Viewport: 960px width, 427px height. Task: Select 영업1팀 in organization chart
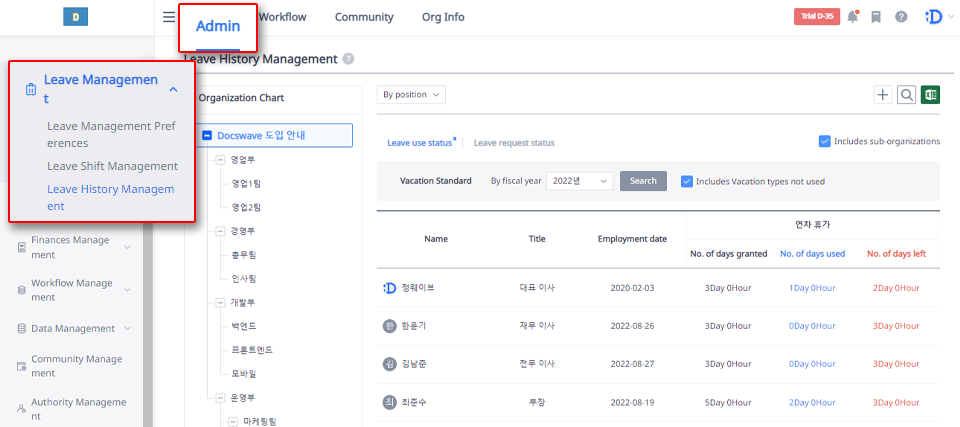coord(246,184)
